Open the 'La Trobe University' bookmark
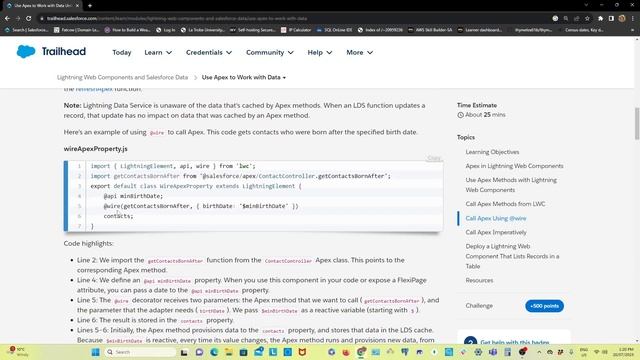 pos(202,30)
